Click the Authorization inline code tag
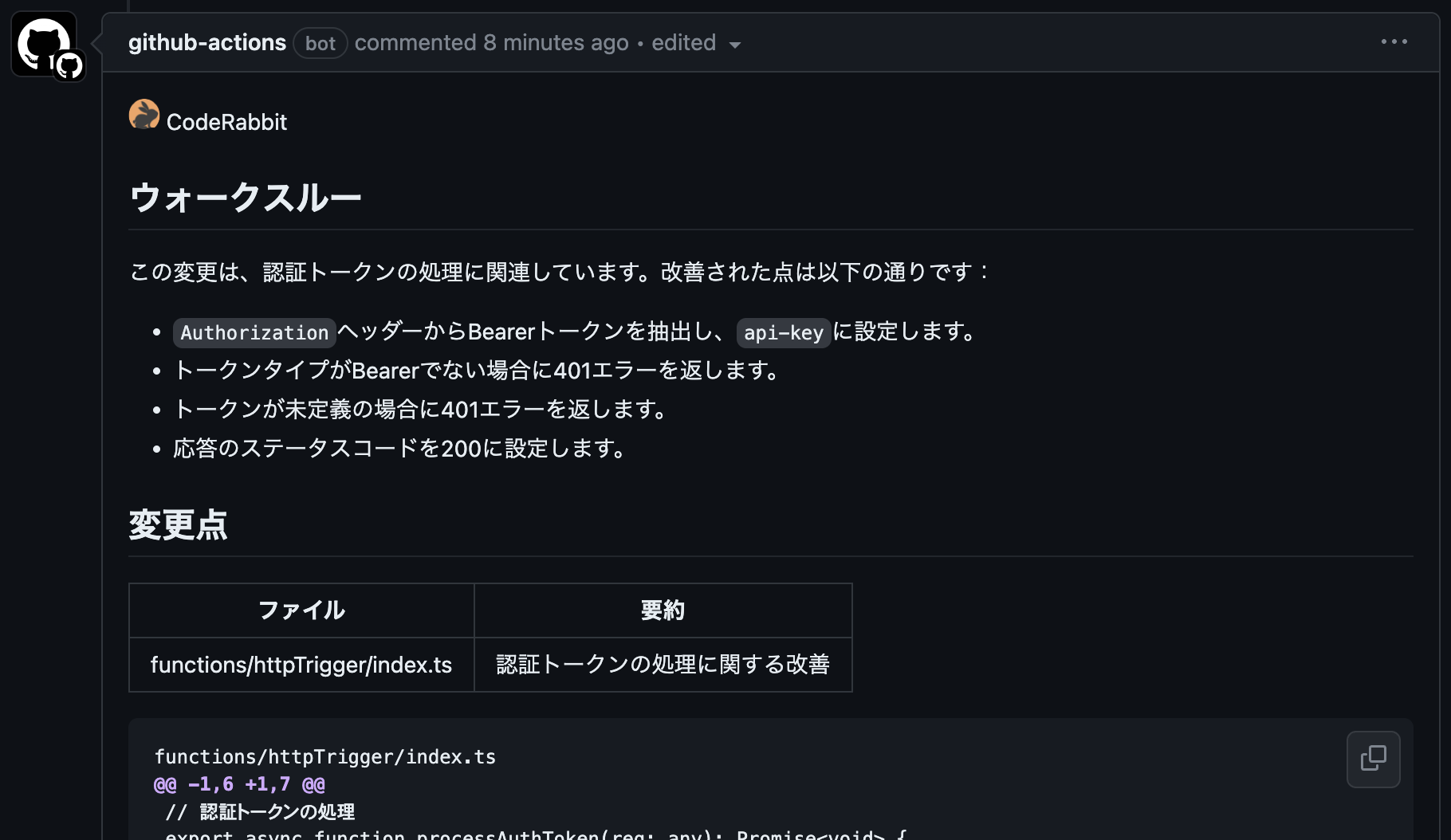Image resolution: width=1451 pixels, height=840 pixels. [x=254, y=332]
